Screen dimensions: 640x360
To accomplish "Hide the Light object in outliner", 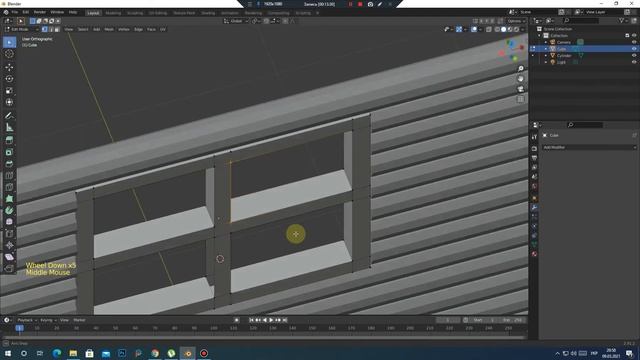I will click(634, 62).
